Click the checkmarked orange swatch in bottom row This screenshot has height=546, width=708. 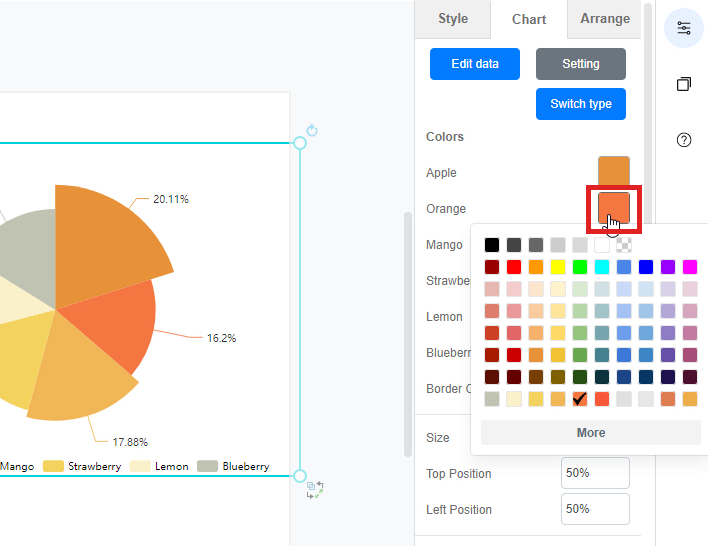(580, 399)
